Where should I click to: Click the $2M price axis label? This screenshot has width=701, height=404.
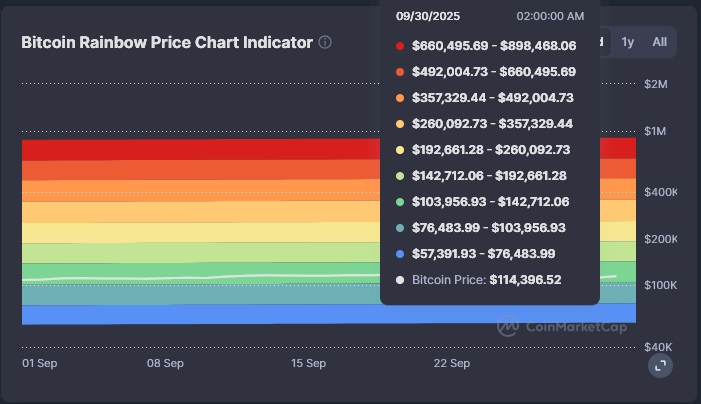pos(656,84)
